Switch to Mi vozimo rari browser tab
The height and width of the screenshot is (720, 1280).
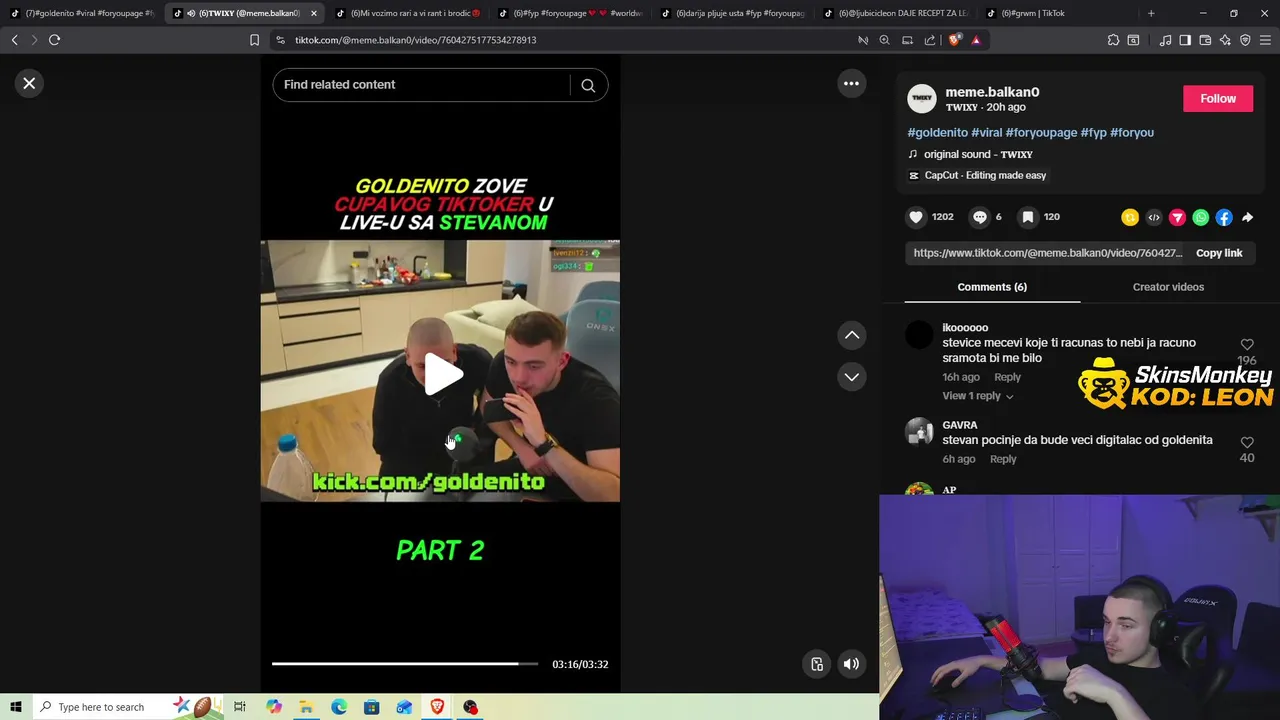click(x=410, y=13)
